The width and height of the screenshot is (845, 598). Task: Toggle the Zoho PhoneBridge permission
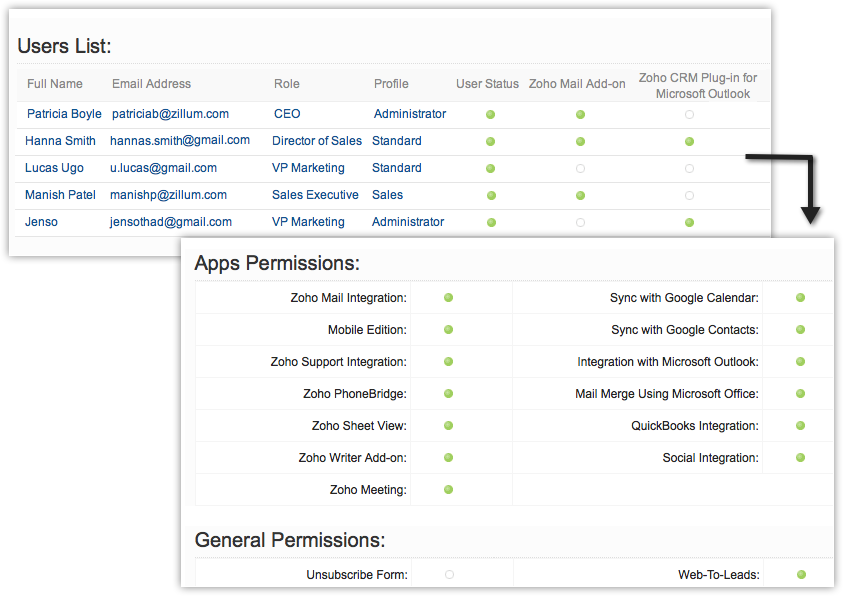coord(448,394)
